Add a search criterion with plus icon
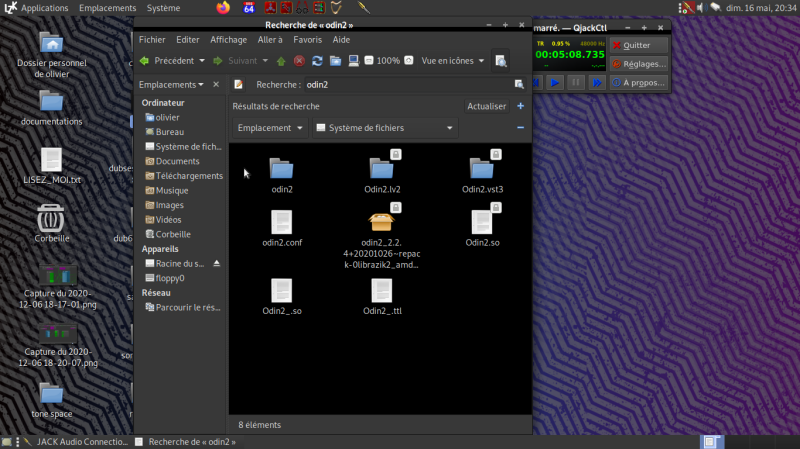The width and height of the screenshot is (800, 449). point(520,106)
